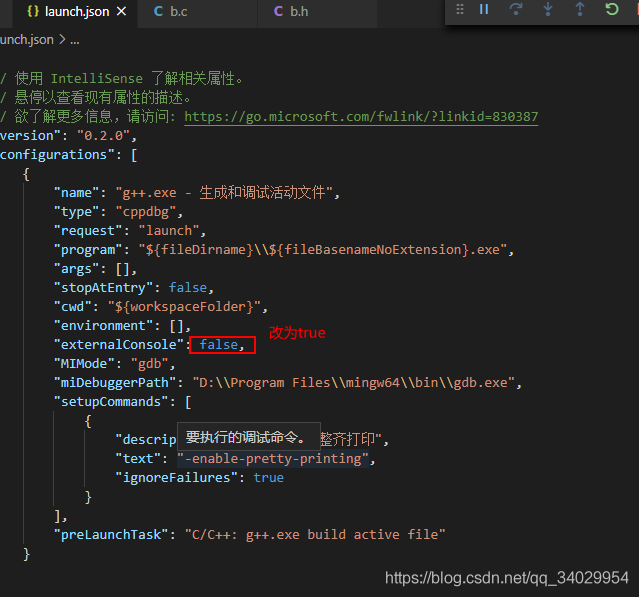Click the launch.json breadcrumb path

[x=27, y=40]
